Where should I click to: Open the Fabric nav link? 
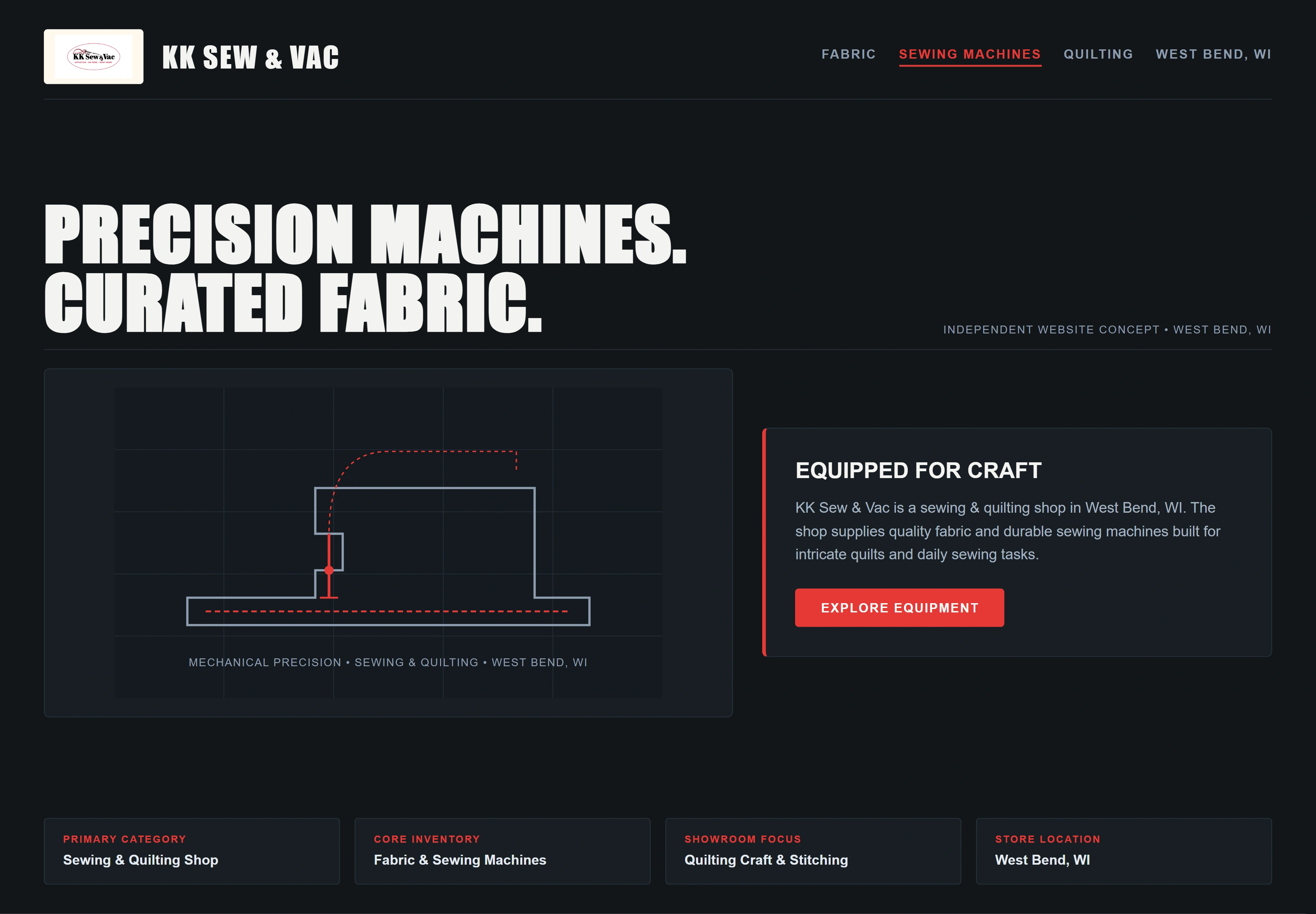pyautogui.click(x=848, y=54)
